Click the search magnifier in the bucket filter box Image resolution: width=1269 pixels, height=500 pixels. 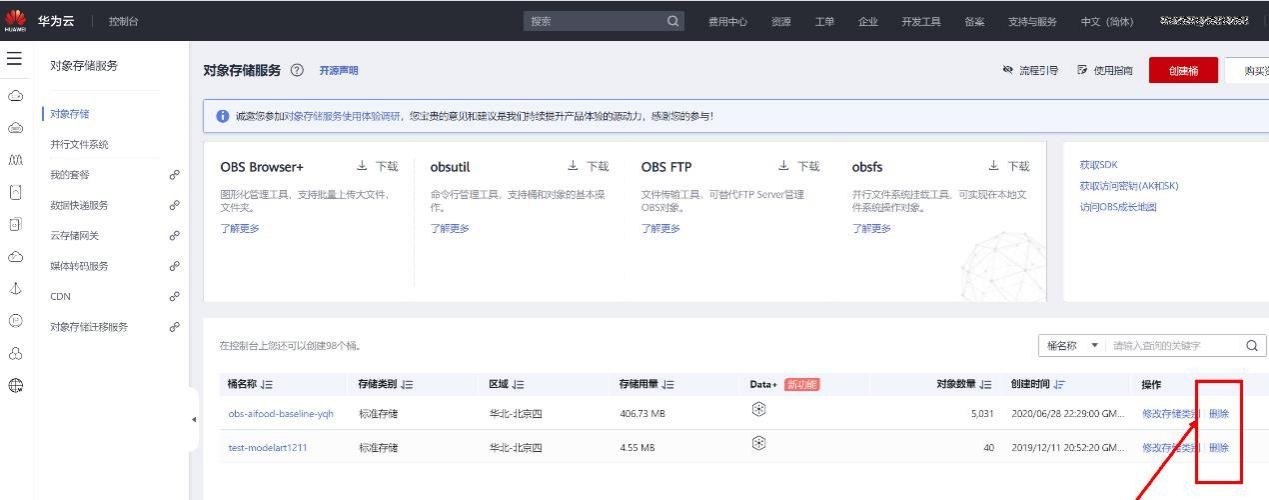[x=1252, y=346]
